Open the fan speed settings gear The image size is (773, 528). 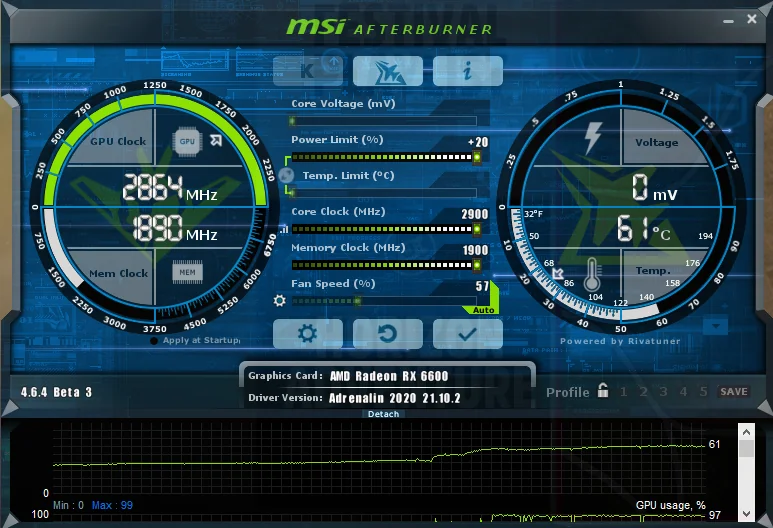click(x=280, y=300)
